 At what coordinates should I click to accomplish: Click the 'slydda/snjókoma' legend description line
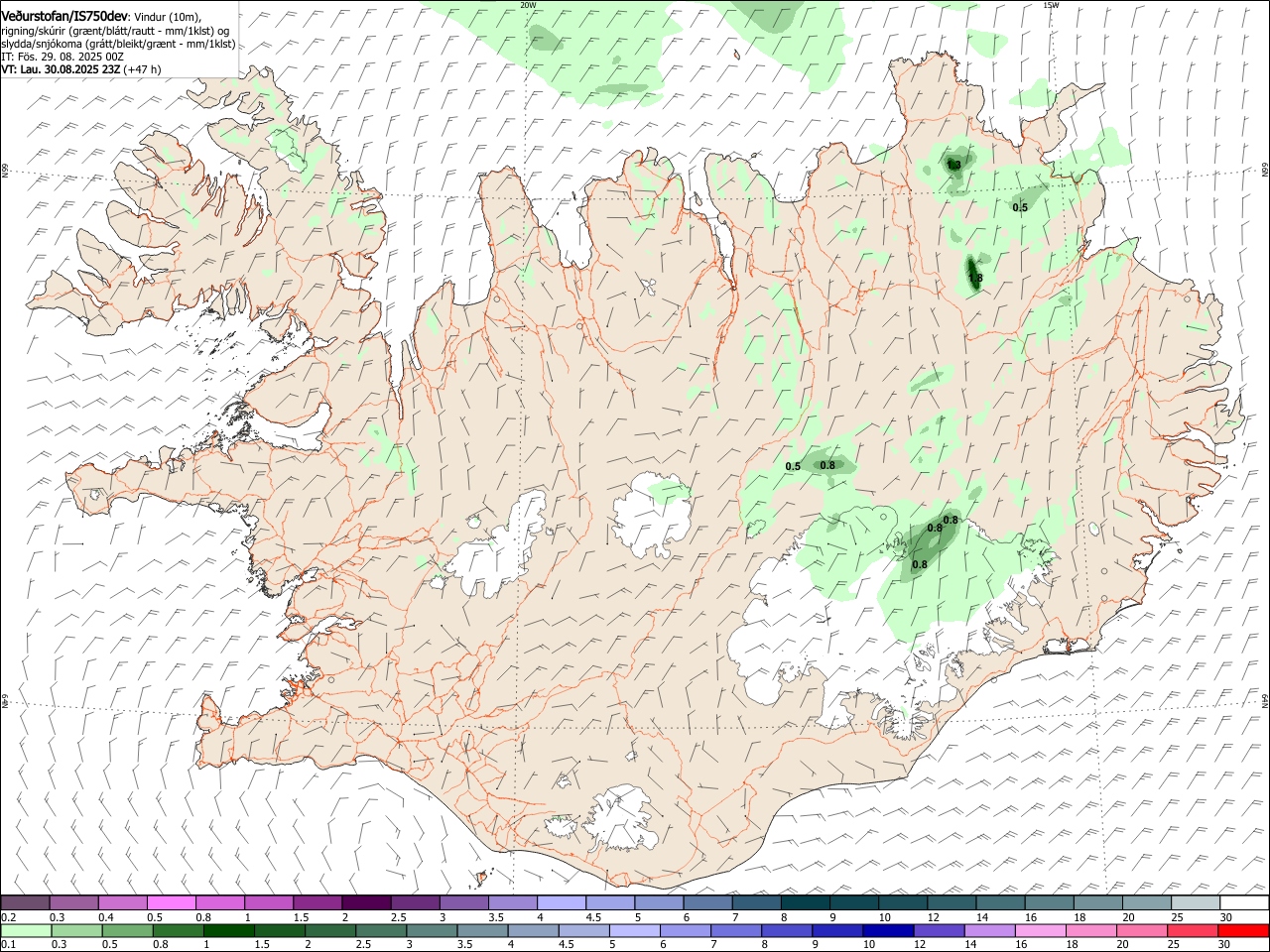click(118, 44)
